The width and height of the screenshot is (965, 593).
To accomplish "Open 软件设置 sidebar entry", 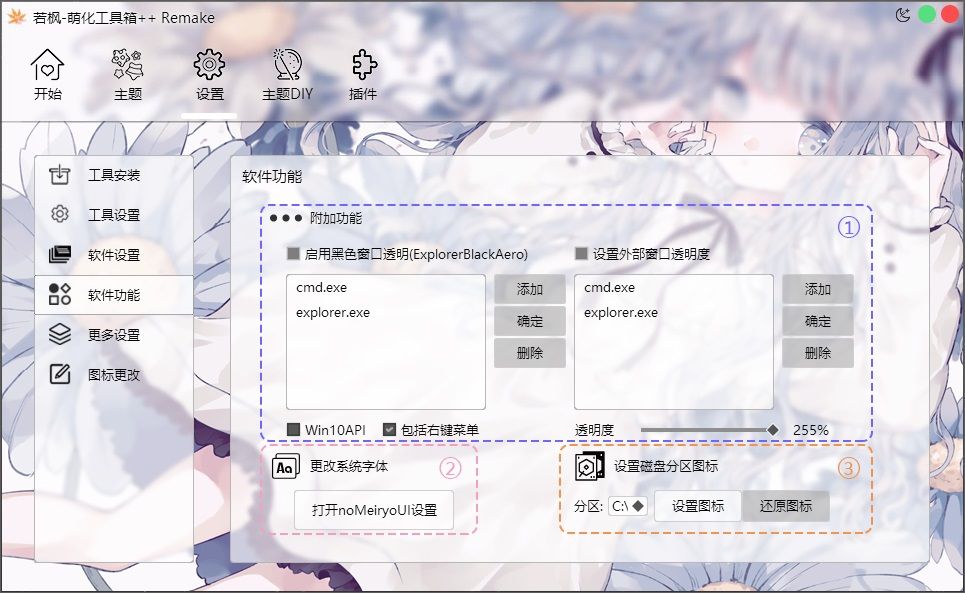I will (114, 255).
